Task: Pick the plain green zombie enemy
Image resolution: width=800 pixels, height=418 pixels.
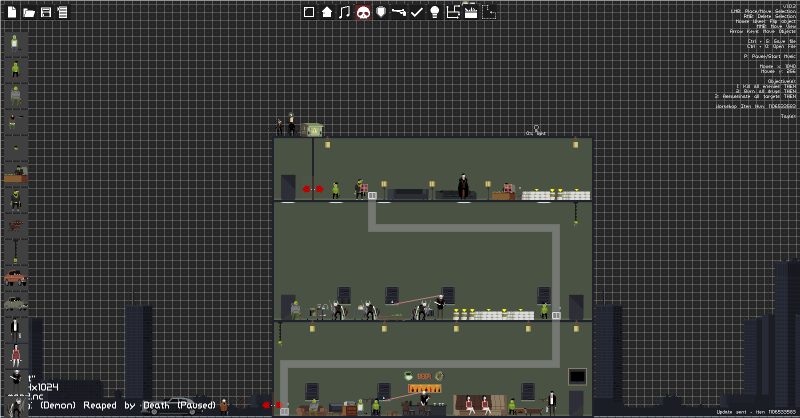Action: coord(15,69)
